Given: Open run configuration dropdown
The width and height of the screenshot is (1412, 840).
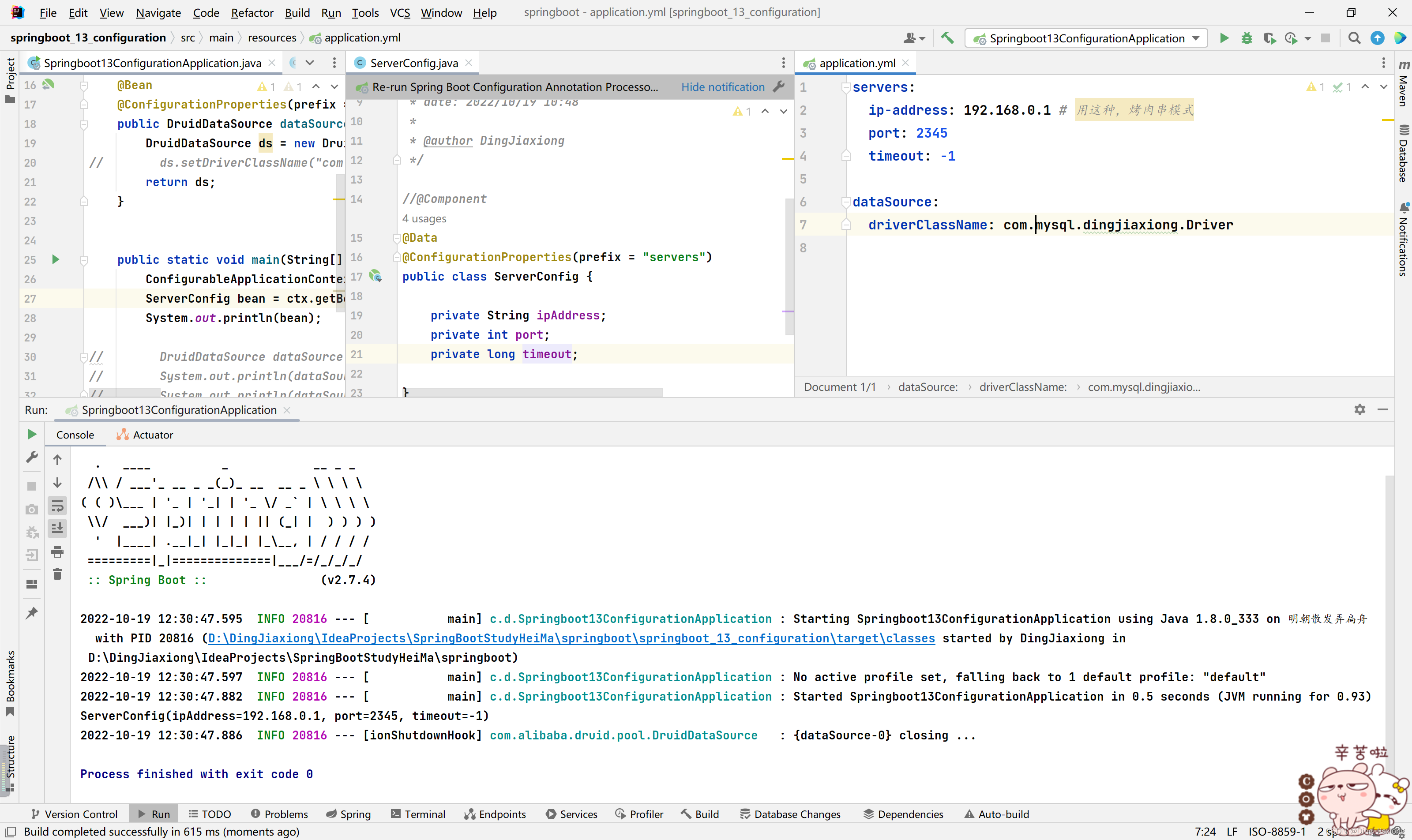Looking at the screenshot, I should tap(1086, 38).
